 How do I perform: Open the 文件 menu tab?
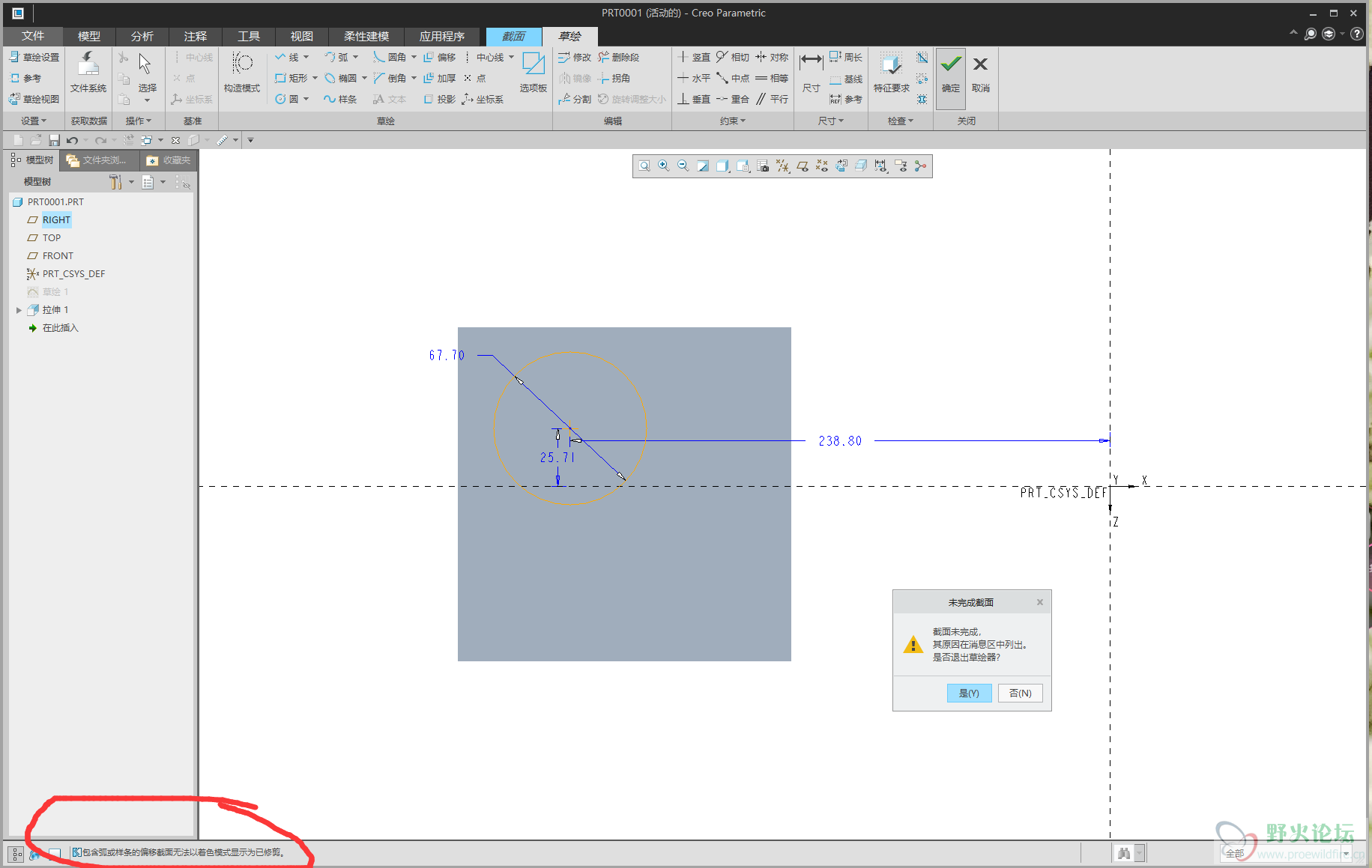(32, 36)
